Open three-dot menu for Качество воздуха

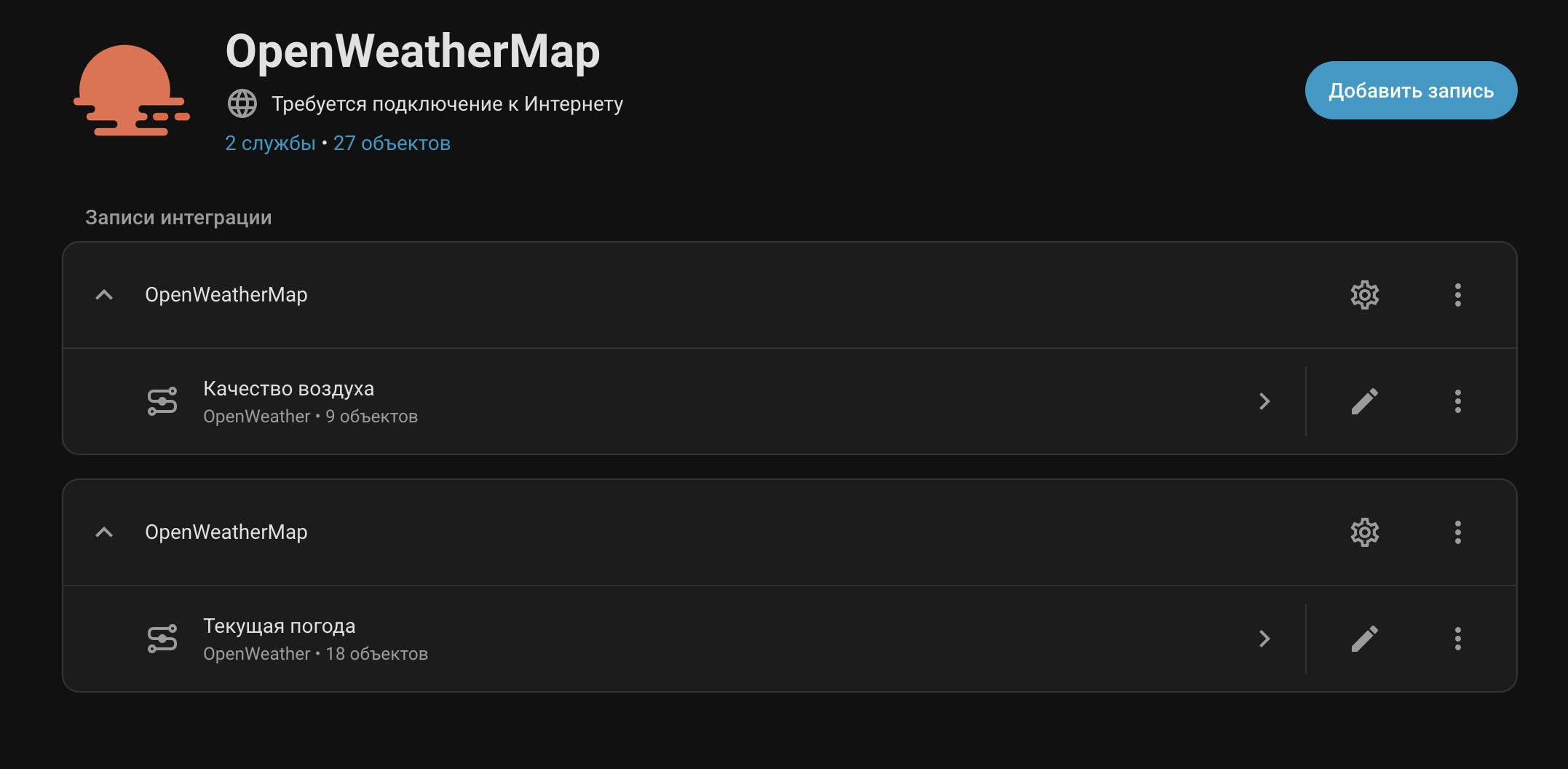(1457, 401)
